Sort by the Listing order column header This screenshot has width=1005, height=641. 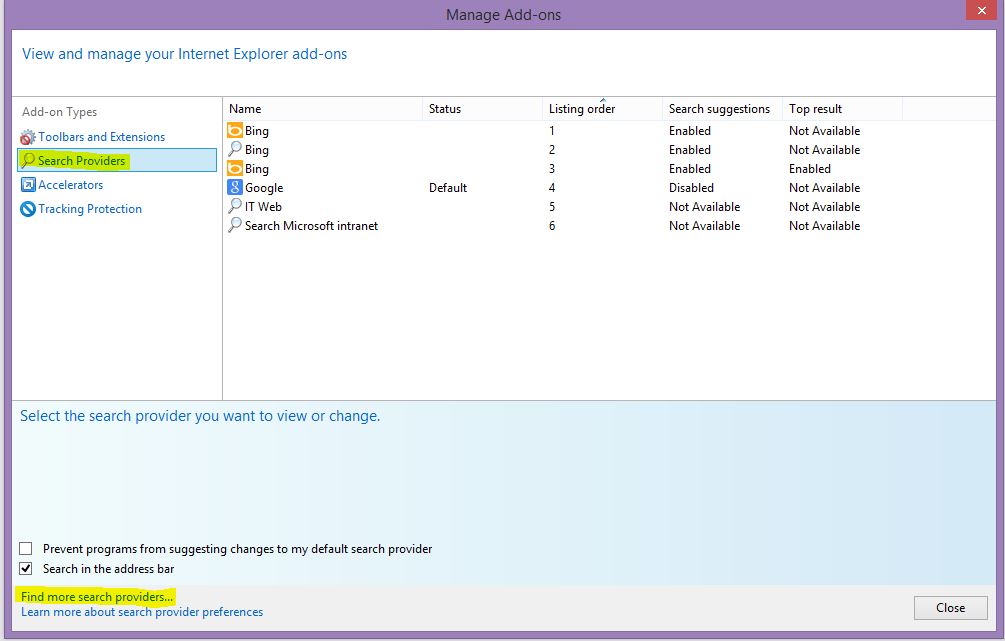coord(602,109)
